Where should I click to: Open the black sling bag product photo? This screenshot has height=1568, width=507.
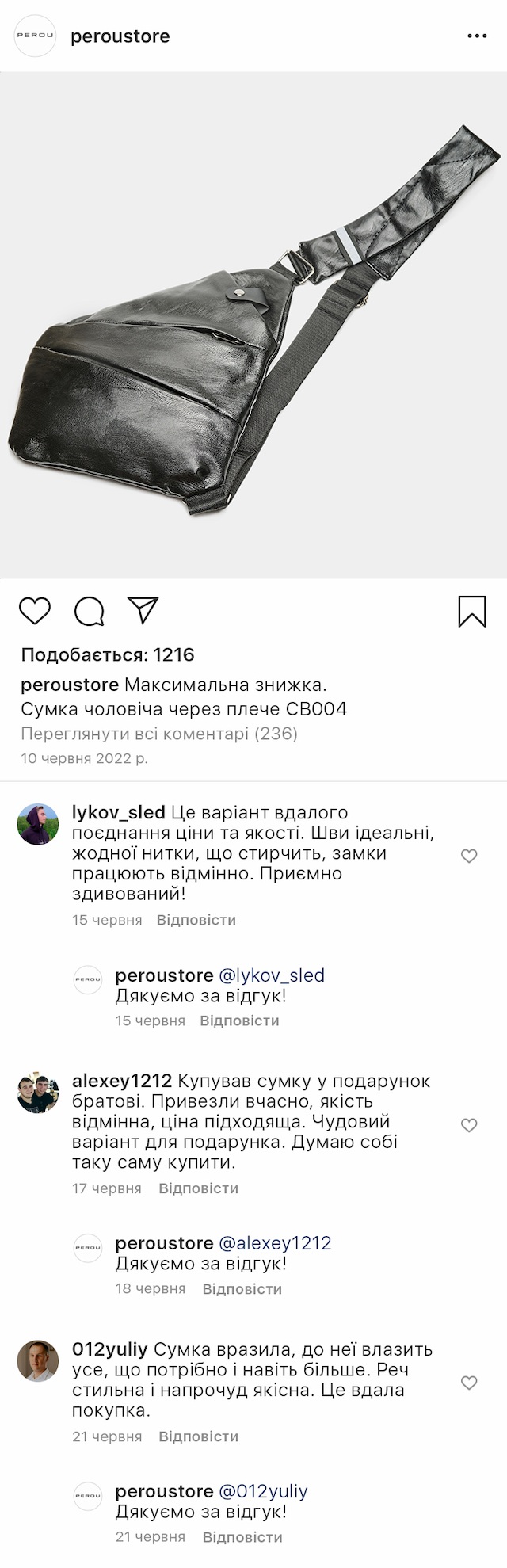pyautogui.click(x=253, y=325)
